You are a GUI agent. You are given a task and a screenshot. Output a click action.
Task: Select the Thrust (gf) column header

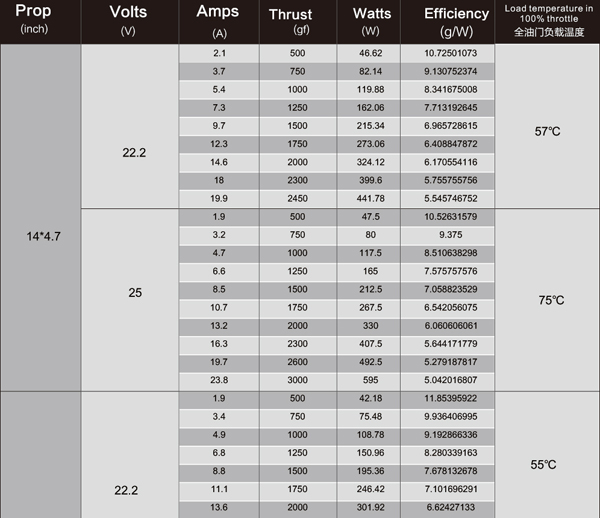(x=297, y=20)
